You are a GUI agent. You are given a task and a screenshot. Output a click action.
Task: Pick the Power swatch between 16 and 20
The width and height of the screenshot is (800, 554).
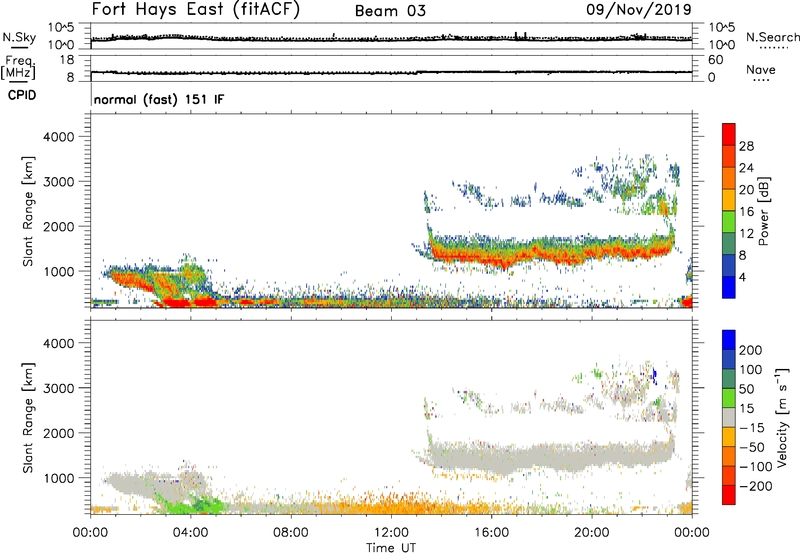tap(729, 200)
